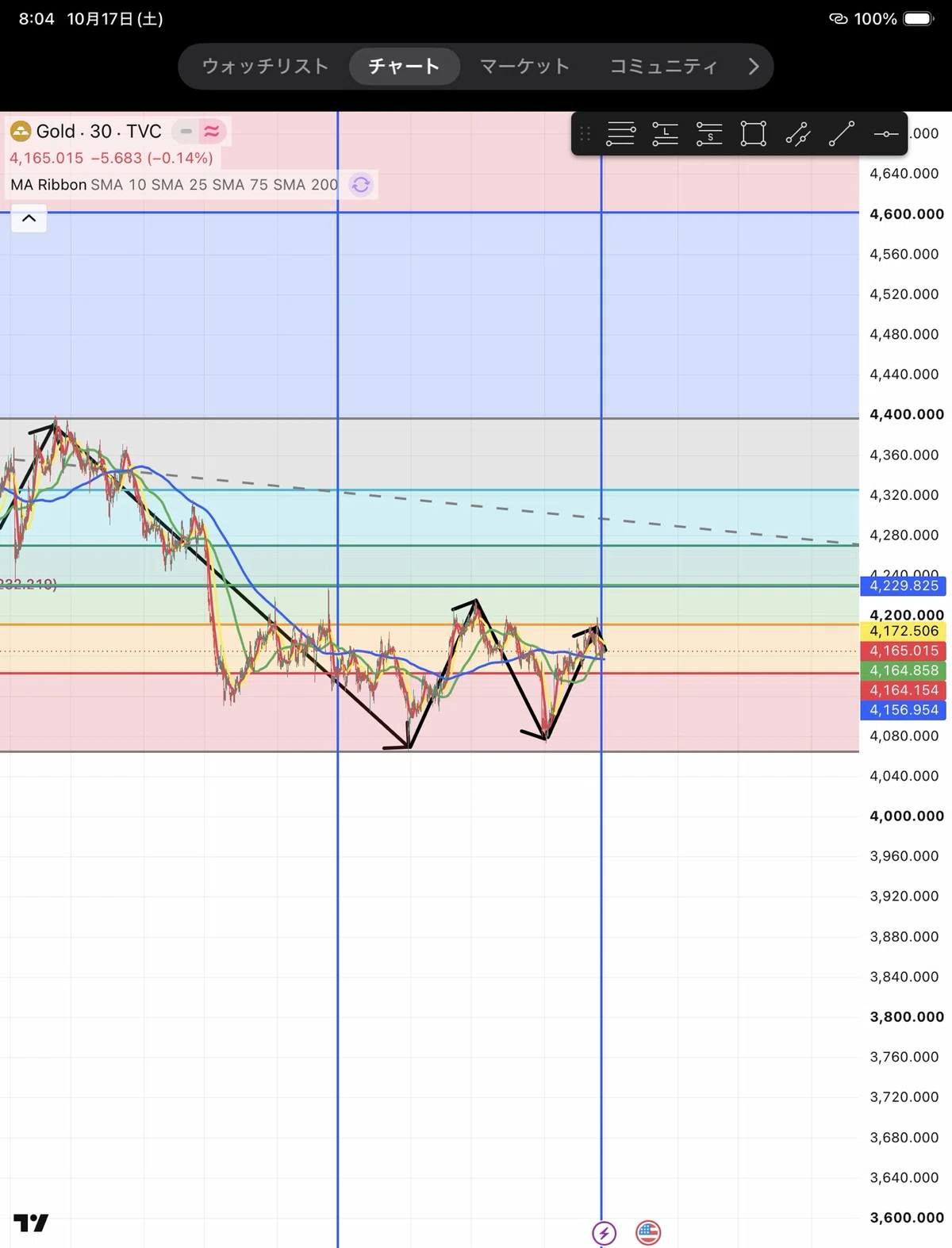Image resolution: width=952 pixels, height=1248 pixels.
Task: Click the SMA 10 legend value
Action: pyautogui.click(x=118, y=185)
